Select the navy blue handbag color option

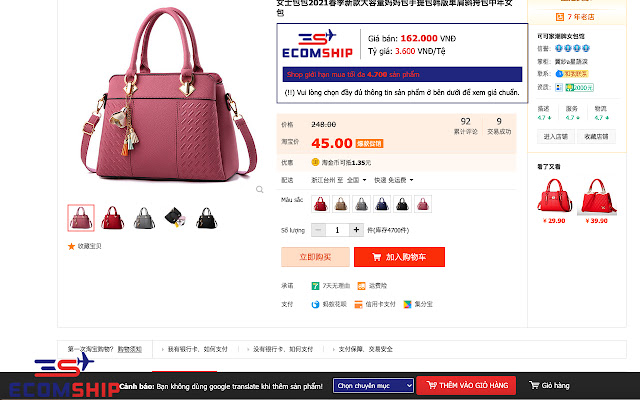[382, 204]
